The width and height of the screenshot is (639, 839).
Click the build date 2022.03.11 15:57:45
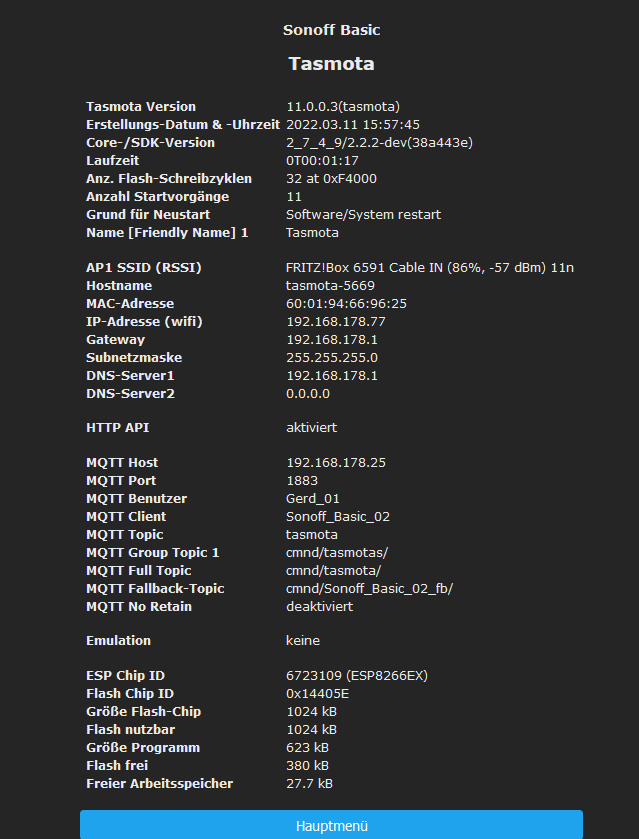coord(353,125)
